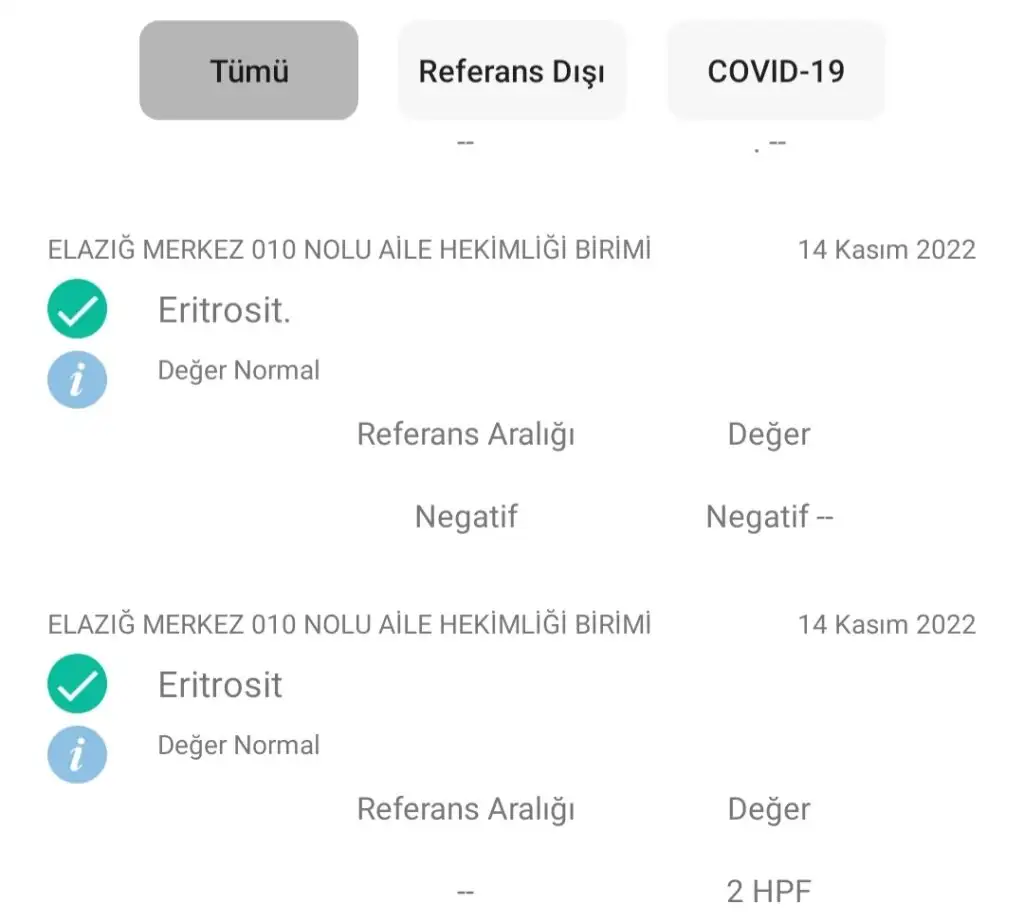1024x923 pixels.
Task: Open the Eritrosit test title with 2 HPF value
Action: click(220, 685)
